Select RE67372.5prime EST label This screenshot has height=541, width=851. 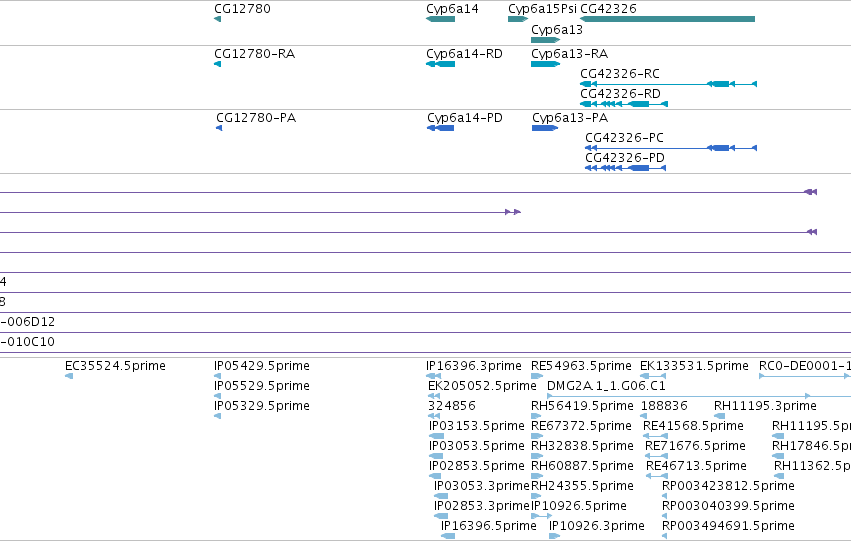pyautogui.click(x=581, y=426)
